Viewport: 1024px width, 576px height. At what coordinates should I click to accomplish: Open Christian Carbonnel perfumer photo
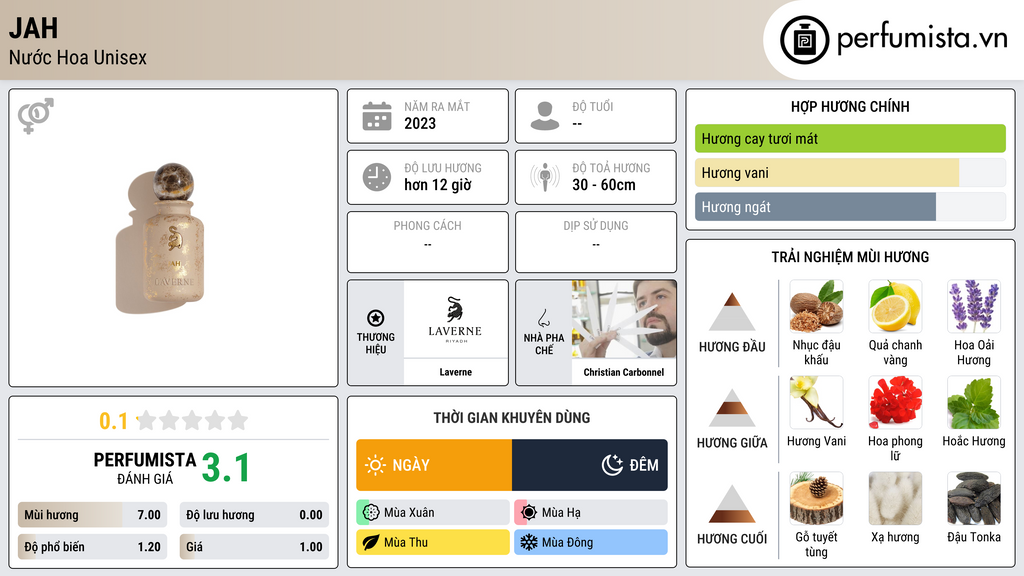tap(624, 319)
